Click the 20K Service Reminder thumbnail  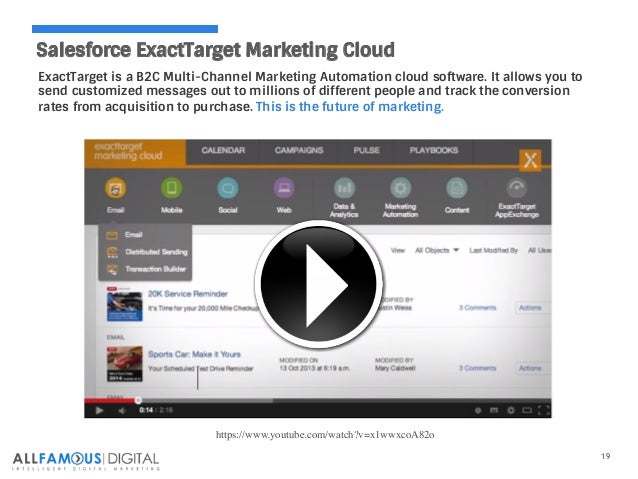(x=125, y=304)
